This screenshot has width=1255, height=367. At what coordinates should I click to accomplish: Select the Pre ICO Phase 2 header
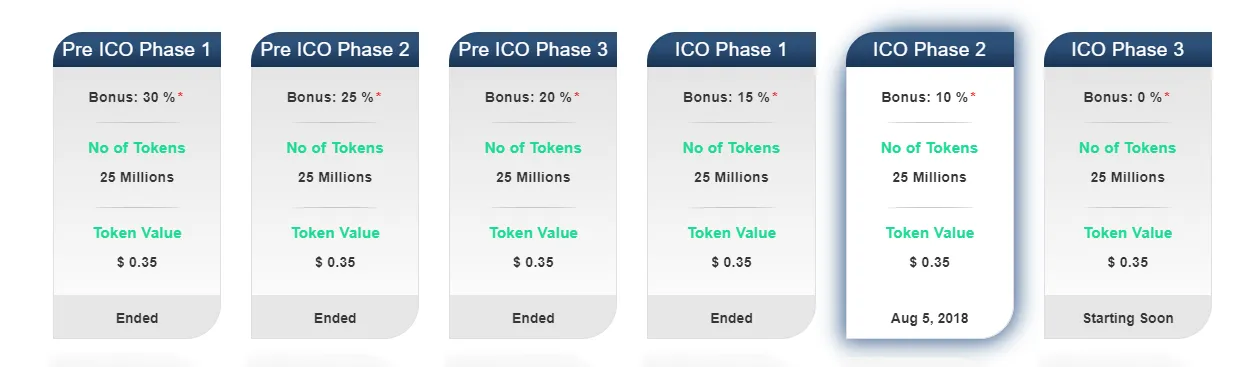click(x=335, y=50)
